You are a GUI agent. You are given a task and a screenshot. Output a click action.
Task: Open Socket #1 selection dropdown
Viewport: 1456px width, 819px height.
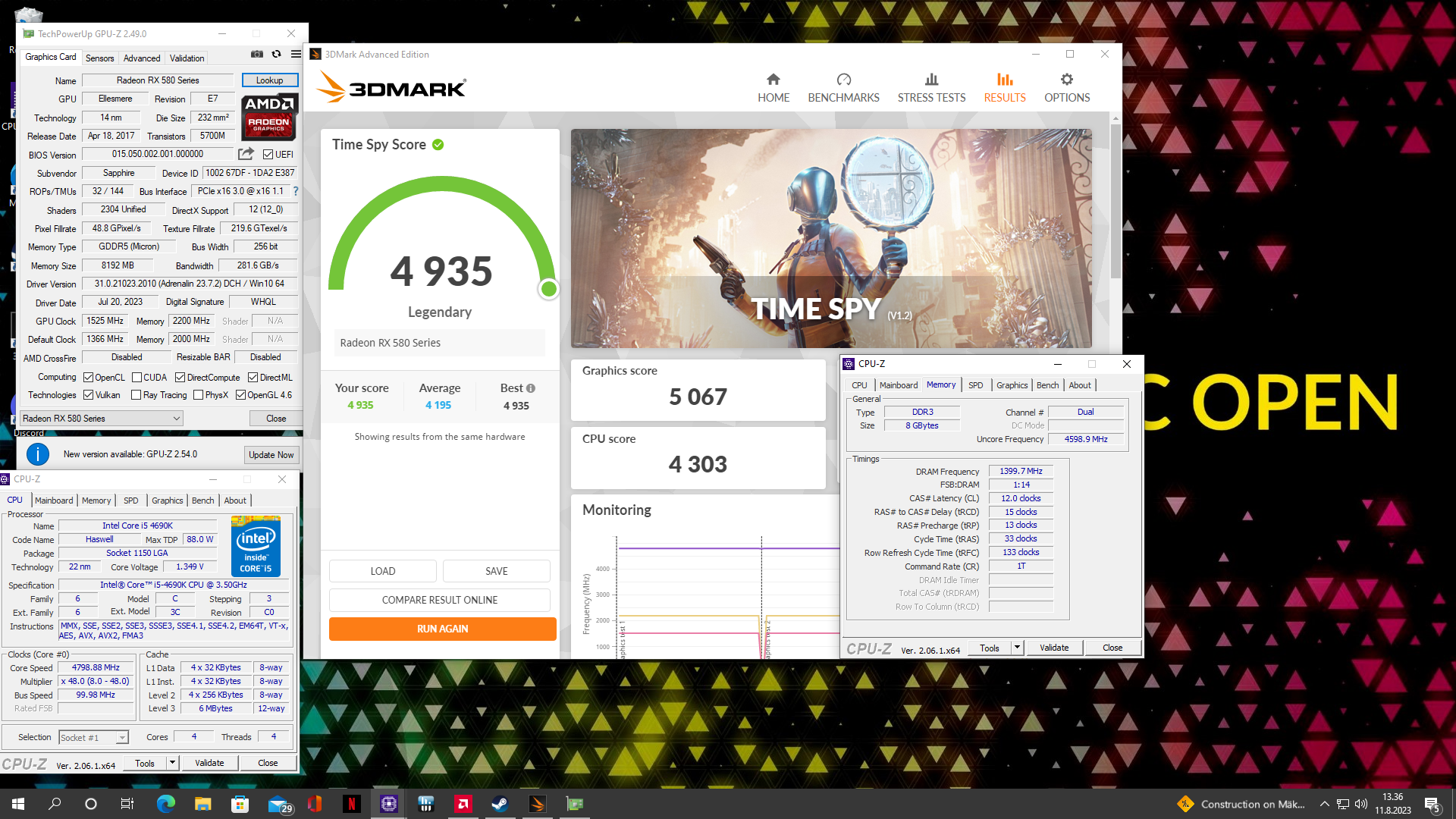[x=94, y=737]
